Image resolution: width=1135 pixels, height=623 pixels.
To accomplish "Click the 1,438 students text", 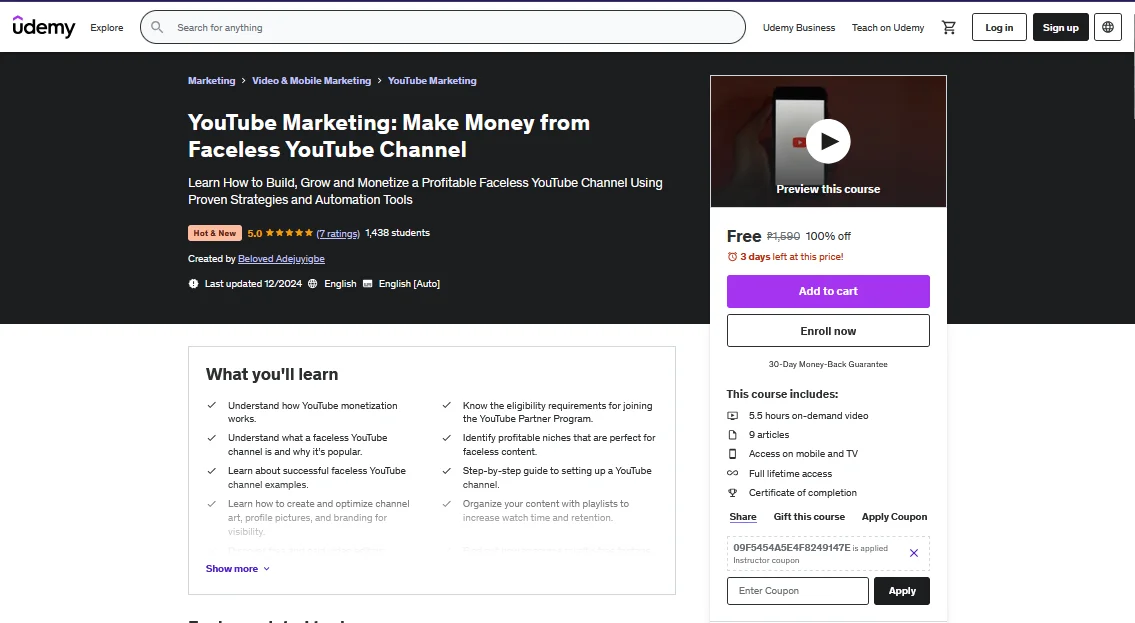I will coord(397,233).
